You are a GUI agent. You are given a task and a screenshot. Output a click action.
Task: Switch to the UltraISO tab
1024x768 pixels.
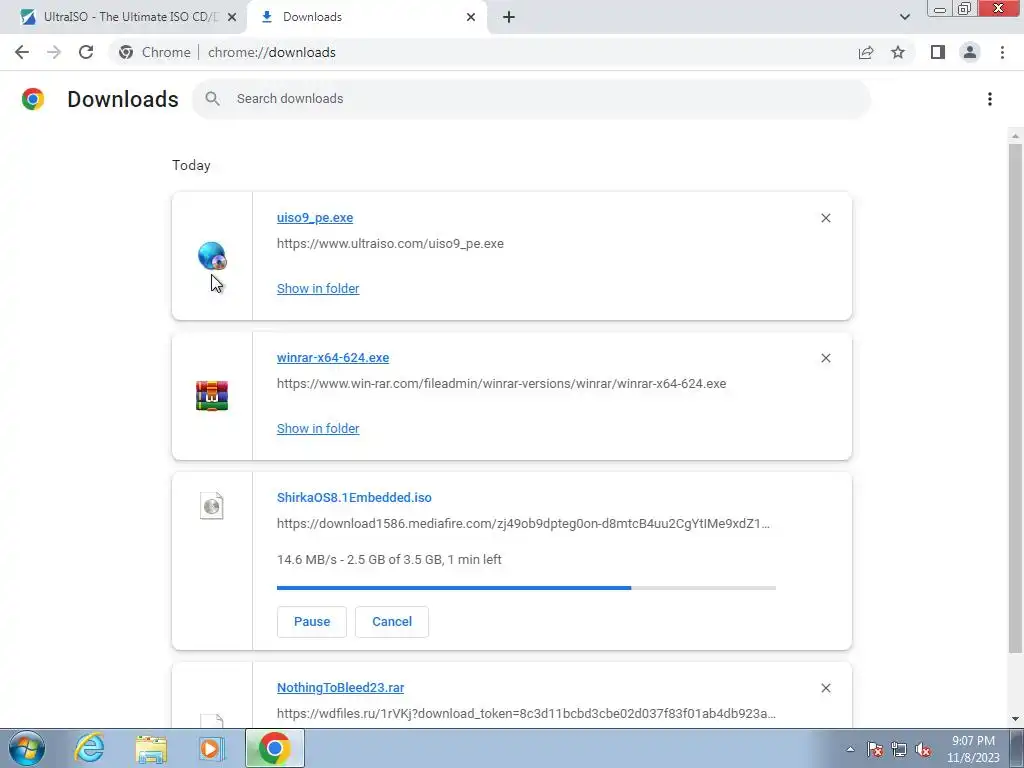pos(123,17)
